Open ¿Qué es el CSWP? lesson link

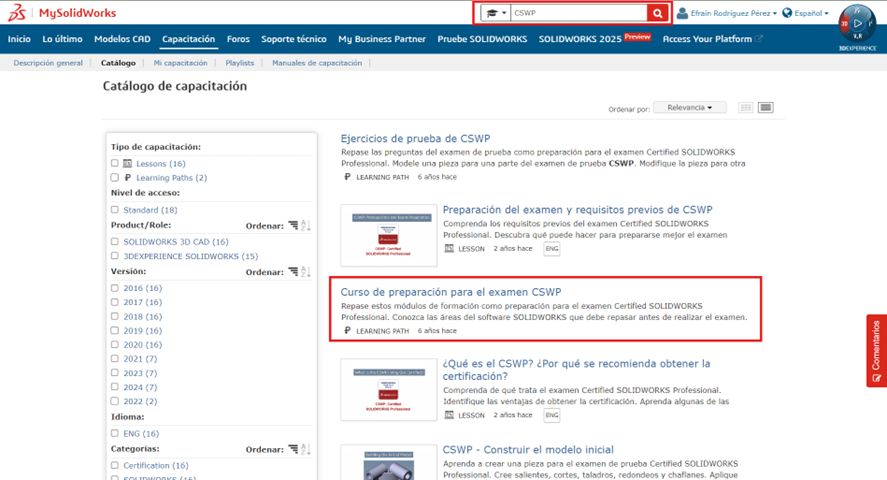click(576, 370)
